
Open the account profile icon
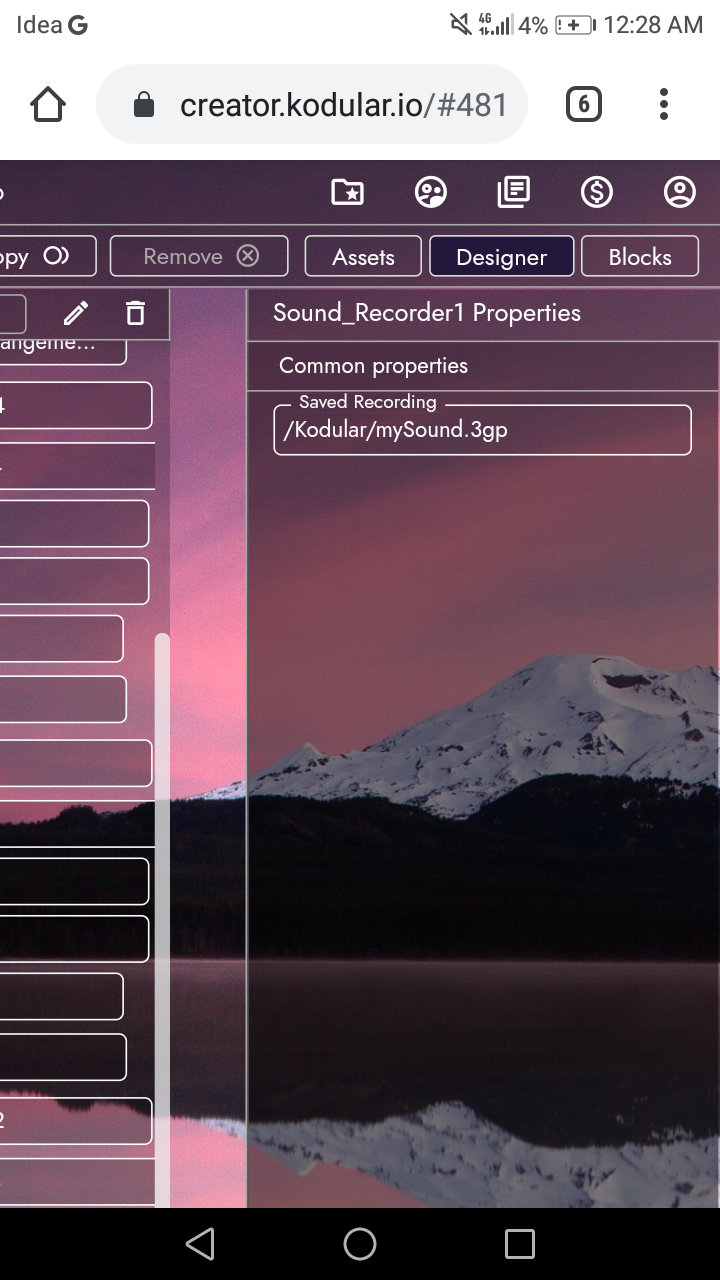[680, 192]
